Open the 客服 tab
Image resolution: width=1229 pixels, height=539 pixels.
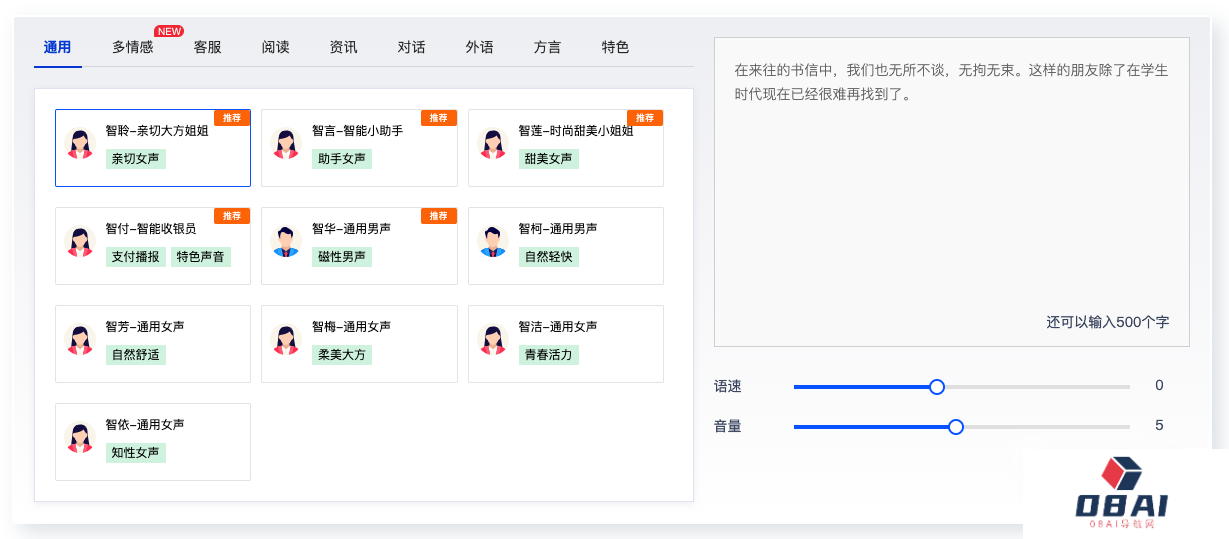click(208, 47)
